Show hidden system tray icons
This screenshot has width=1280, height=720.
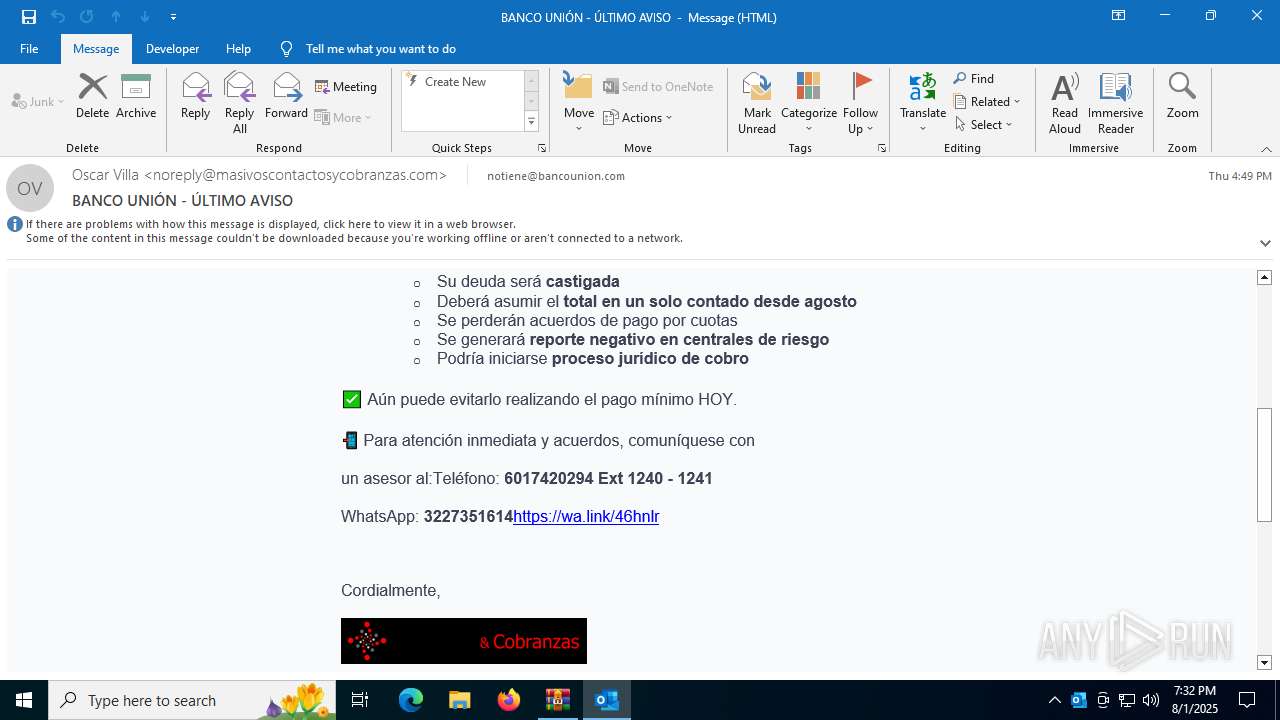1055,700
